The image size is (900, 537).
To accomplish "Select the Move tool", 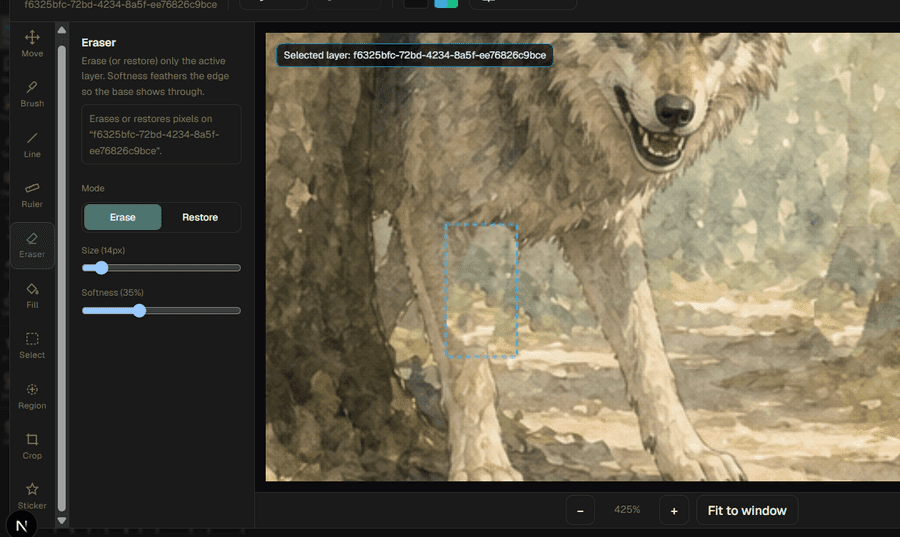I will [x=32, y=44].
